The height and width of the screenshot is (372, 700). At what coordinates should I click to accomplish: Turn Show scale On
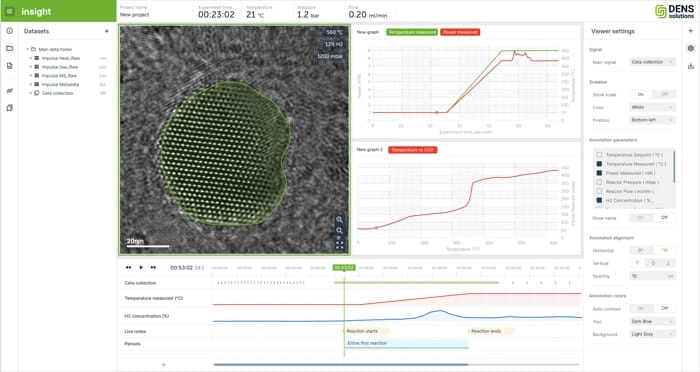pyautogui.click(x=641, y=94)
